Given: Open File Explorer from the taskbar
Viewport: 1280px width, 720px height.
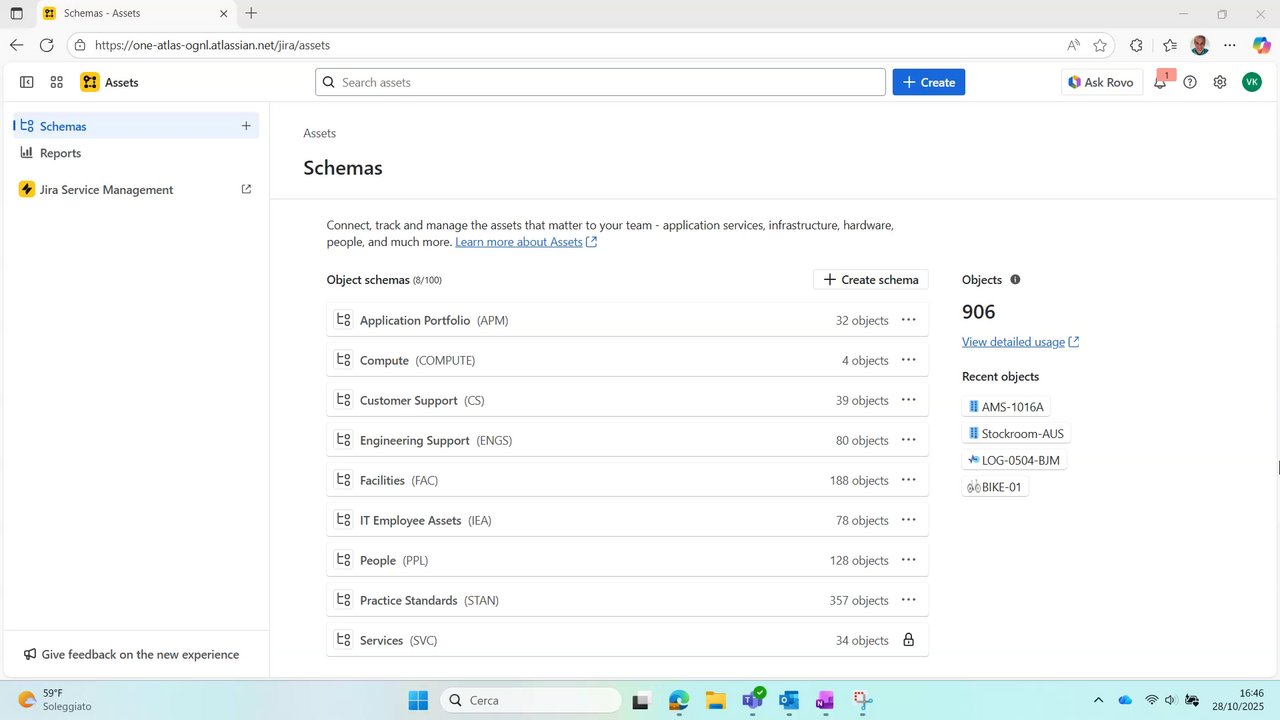Looking at the screenshot, I should pyautogui.click(x=715, y=700).
